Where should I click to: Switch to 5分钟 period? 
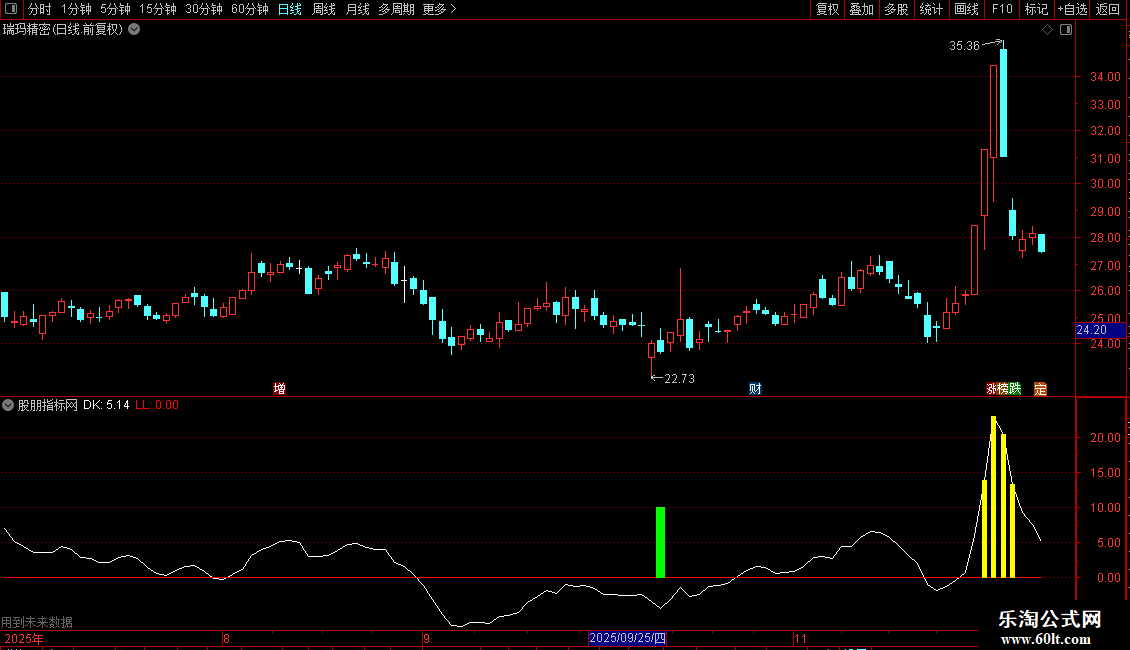(115, 9)
